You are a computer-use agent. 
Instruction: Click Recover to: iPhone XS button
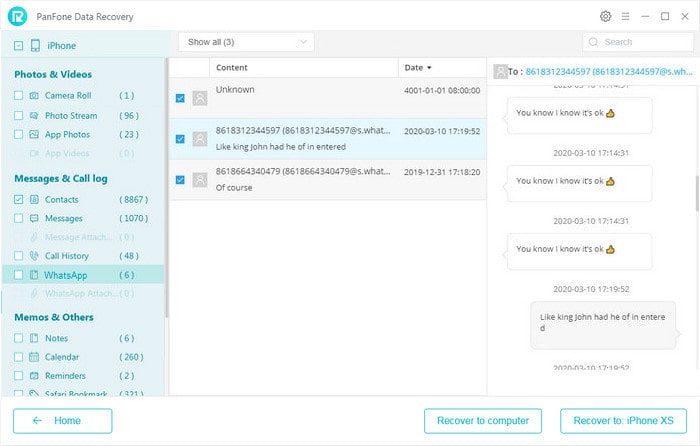pyautogui.click(x=623, y=421)
